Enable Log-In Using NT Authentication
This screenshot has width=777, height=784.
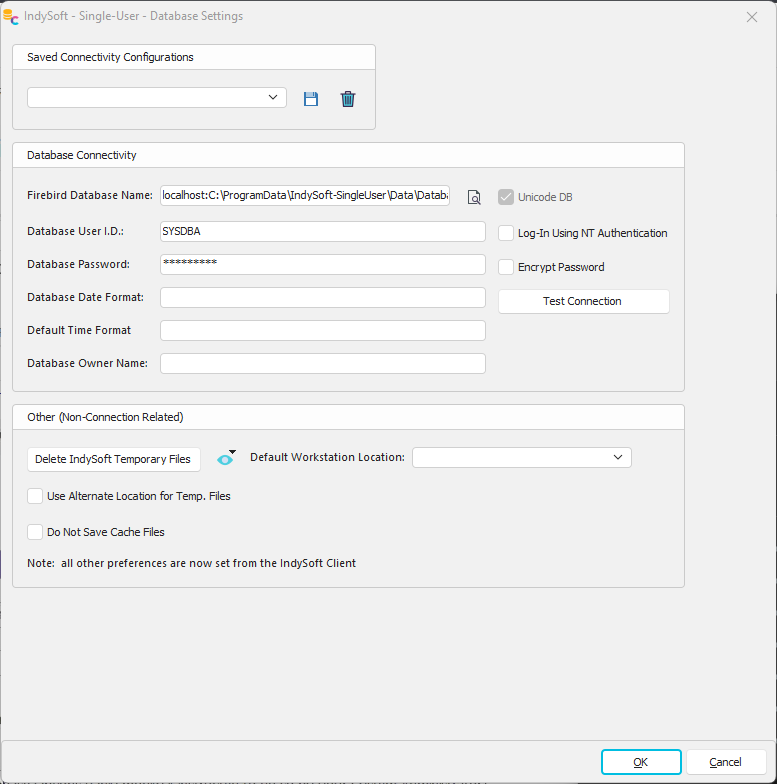click(506, 233)
